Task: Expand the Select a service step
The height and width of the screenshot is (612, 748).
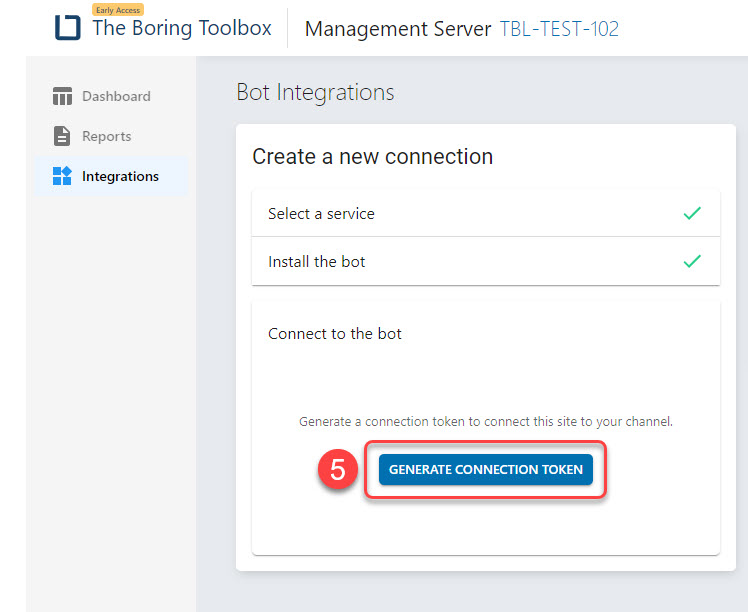Action: pos(486,213)
